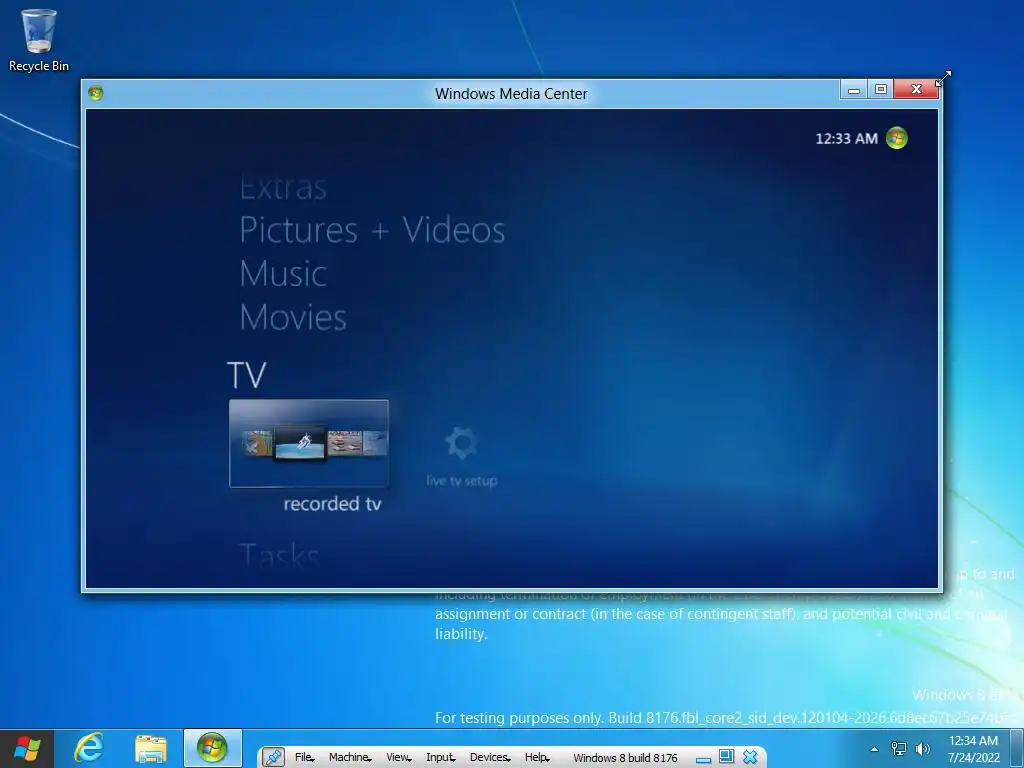
Task: Minimize the VM via the mini toolbar
Action: 703,759
